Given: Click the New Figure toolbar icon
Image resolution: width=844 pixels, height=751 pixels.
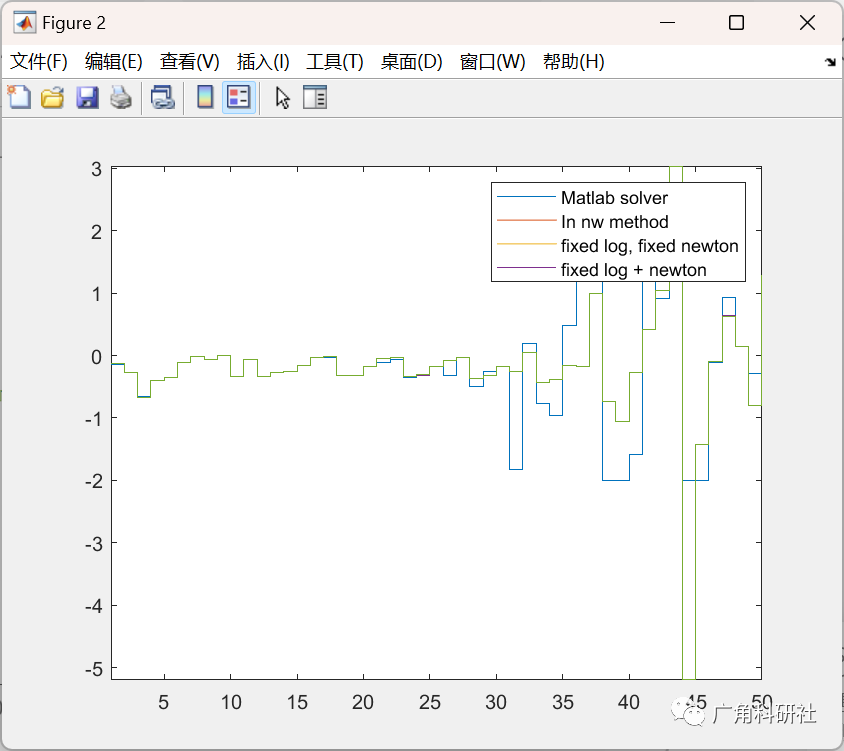Looking at the screenshot, I should pos(19,97).
